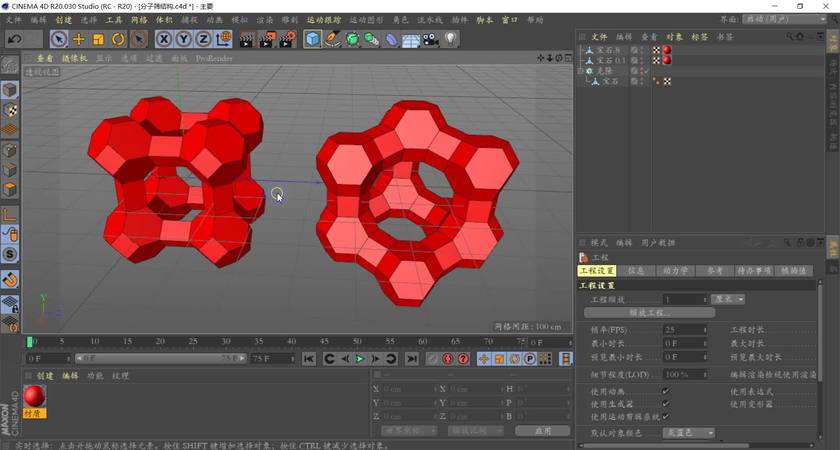
Task: Click the 应用 button in coordinates panel
Action: click(542, 431)
